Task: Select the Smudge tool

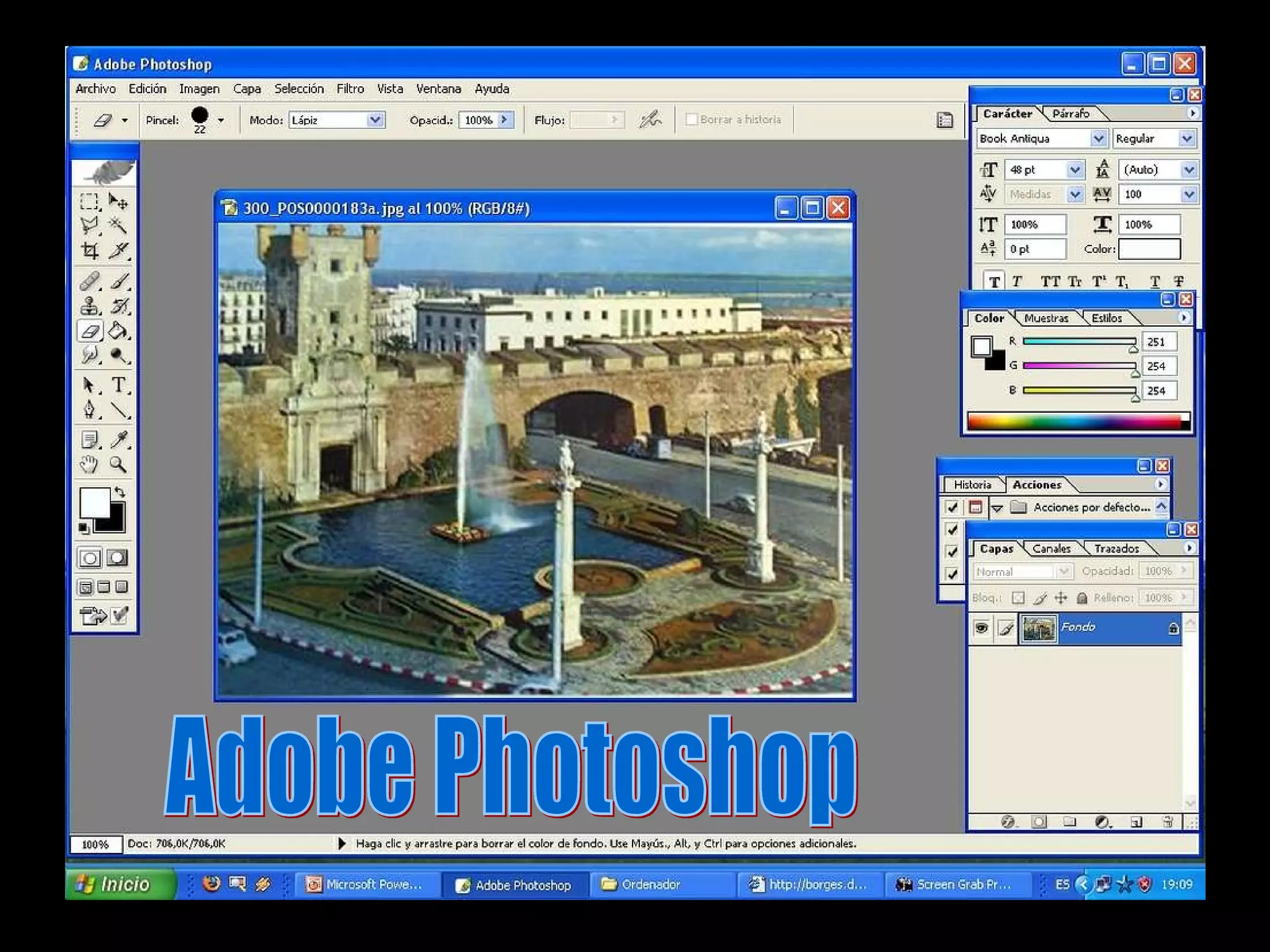Action: 90,356
